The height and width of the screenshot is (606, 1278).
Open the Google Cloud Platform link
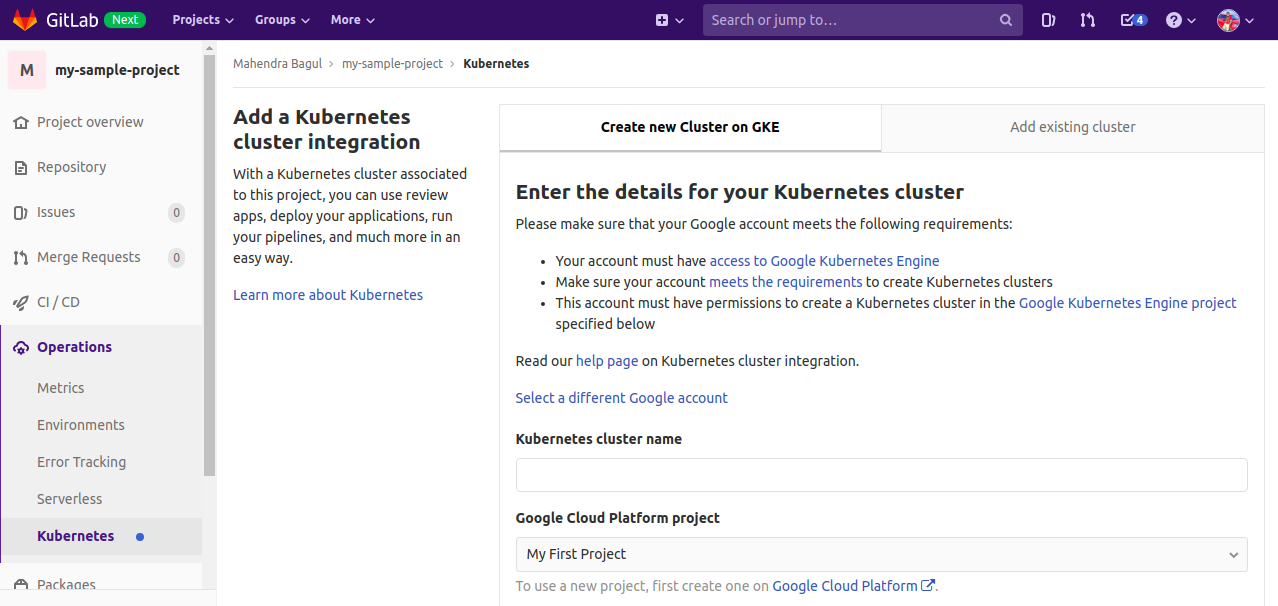click(845, 586)
